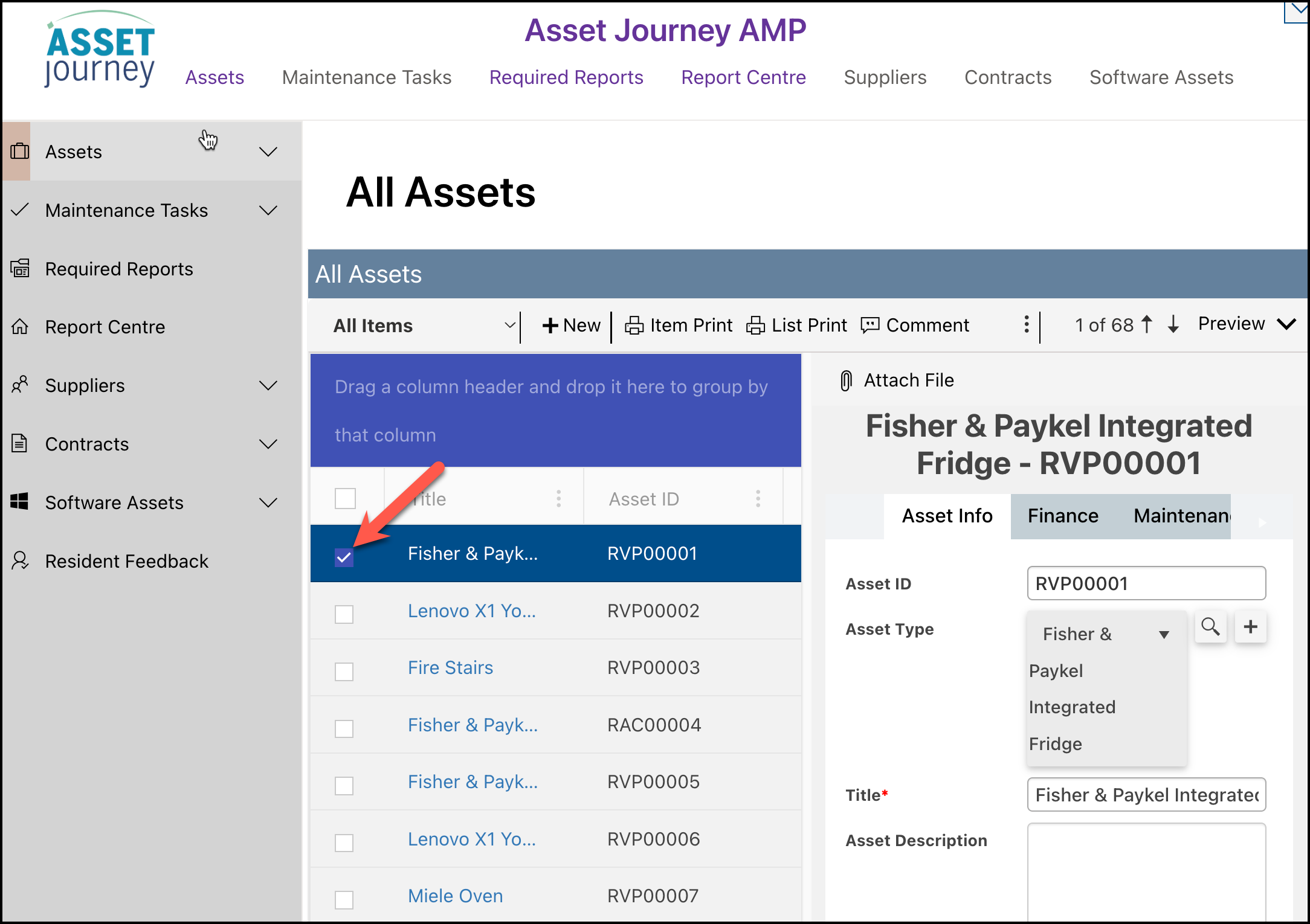Click the Asset Type add plus icon
1310x924 pixels.
1251,627
